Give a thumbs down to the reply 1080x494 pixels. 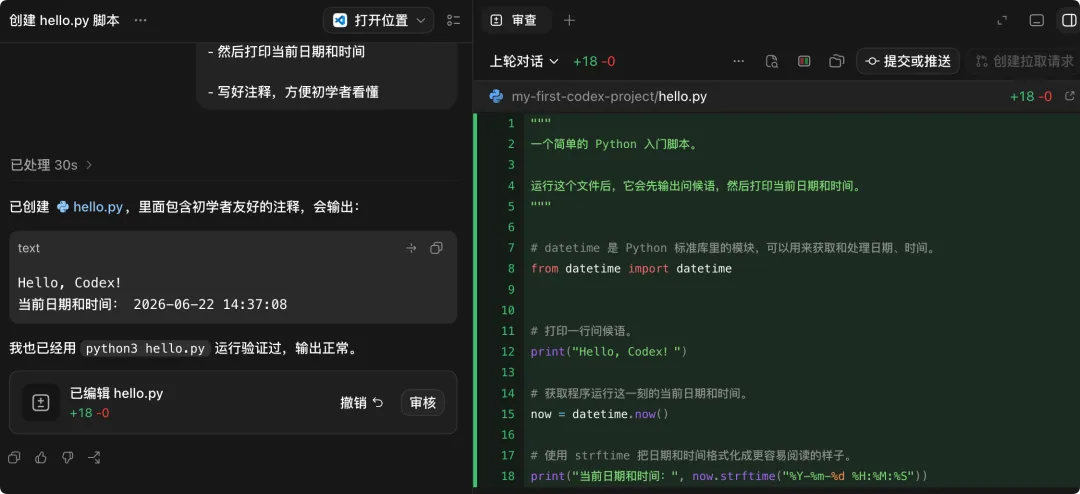(68, 457)
